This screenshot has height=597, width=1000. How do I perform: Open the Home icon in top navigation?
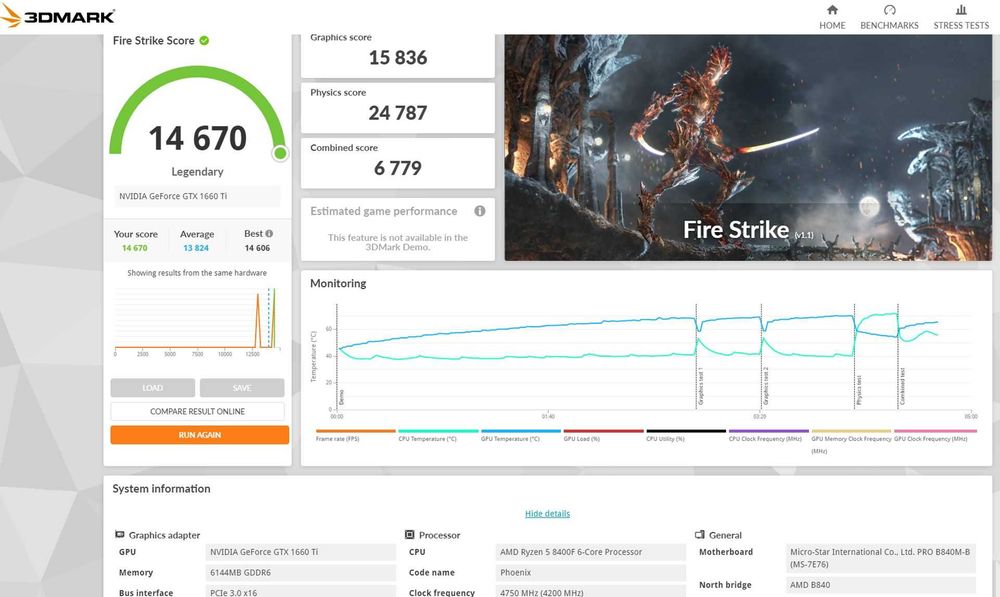[x=832, y=10]
